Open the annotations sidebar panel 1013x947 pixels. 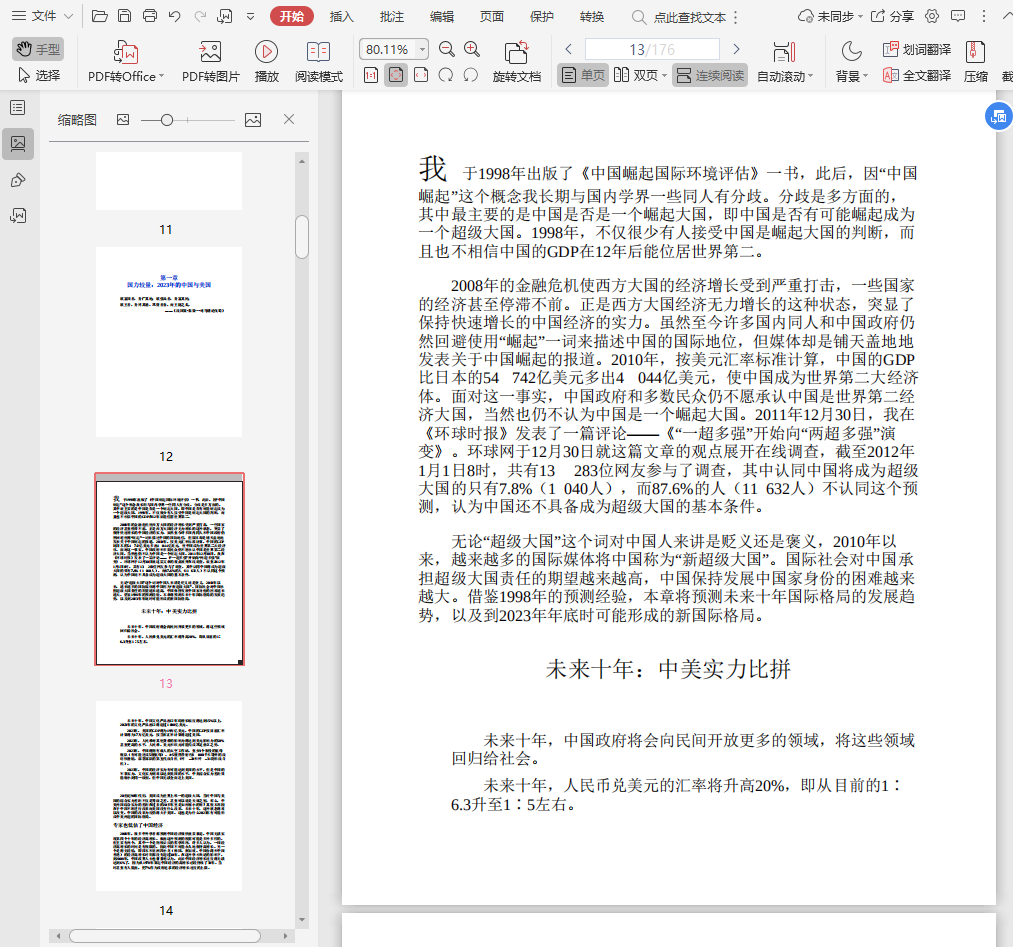click(x=18, y=180)
